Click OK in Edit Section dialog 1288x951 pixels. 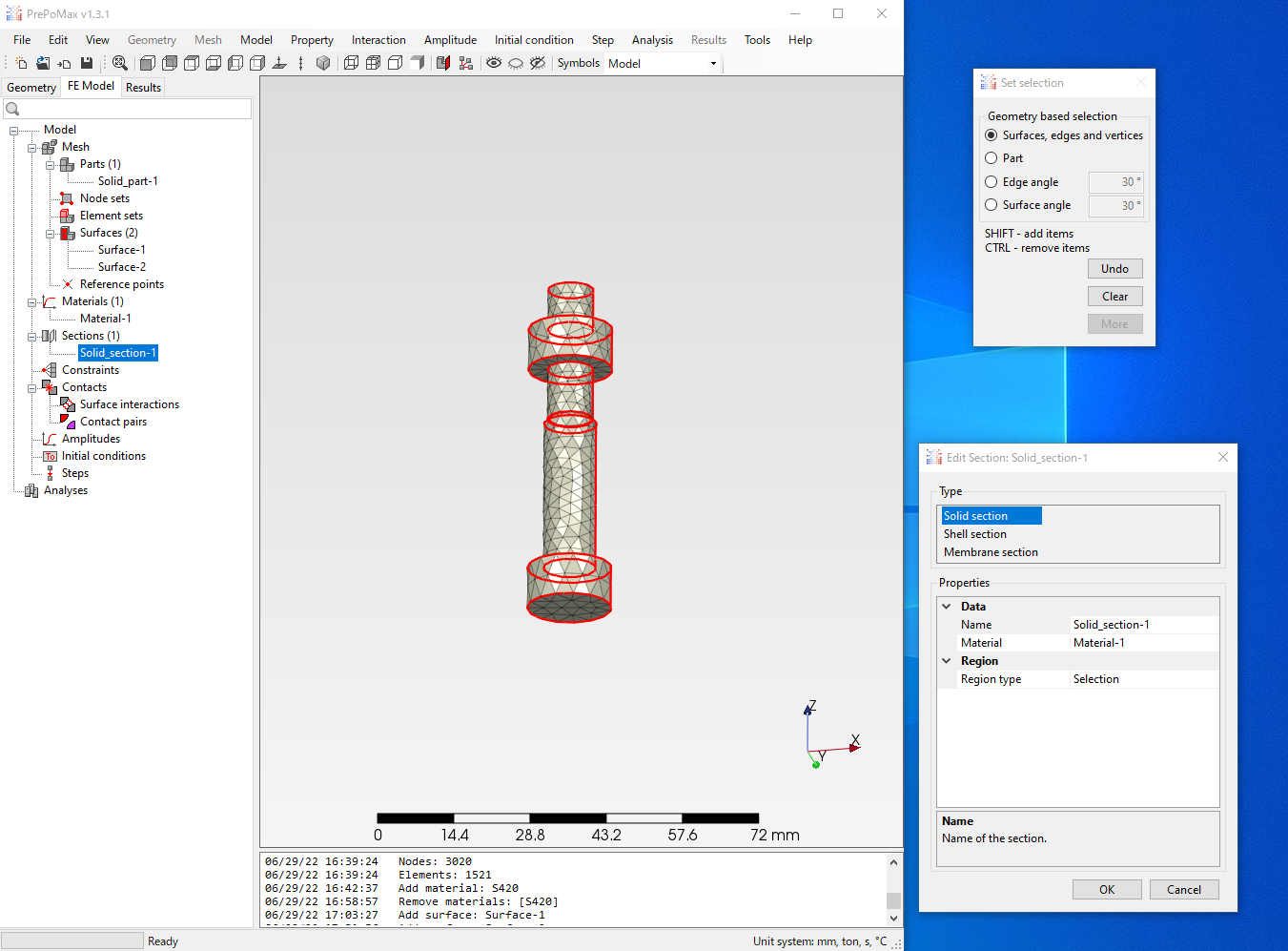tap(1107, 890)
